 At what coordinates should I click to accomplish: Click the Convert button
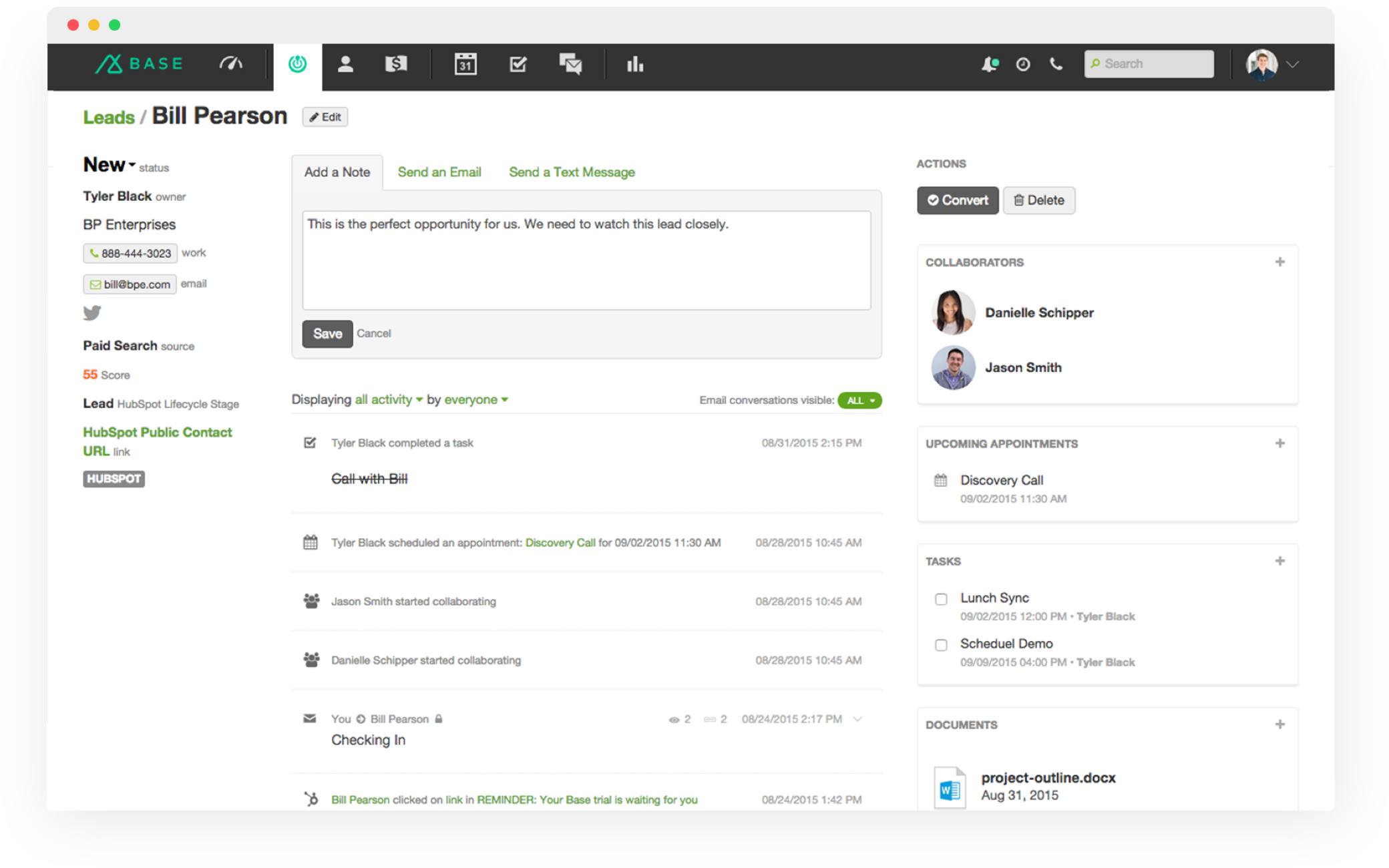point(958,200)
